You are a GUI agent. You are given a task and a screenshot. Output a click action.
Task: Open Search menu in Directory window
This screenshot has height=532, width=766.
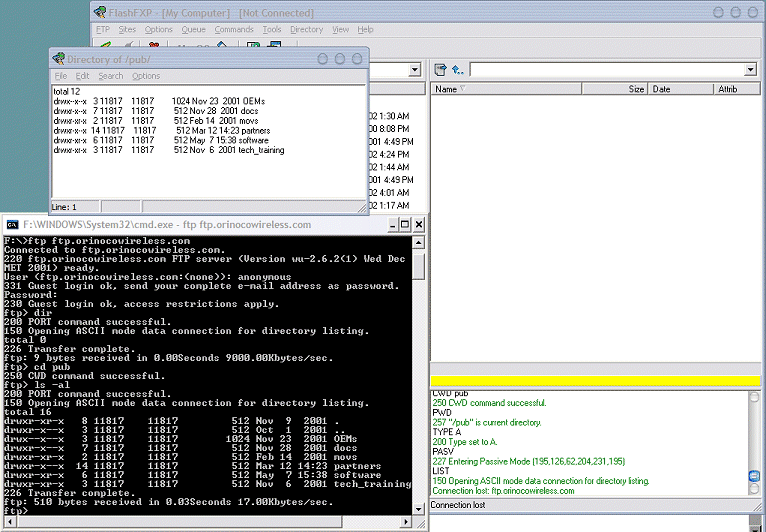pyautogui.click(x=111, y=76)
